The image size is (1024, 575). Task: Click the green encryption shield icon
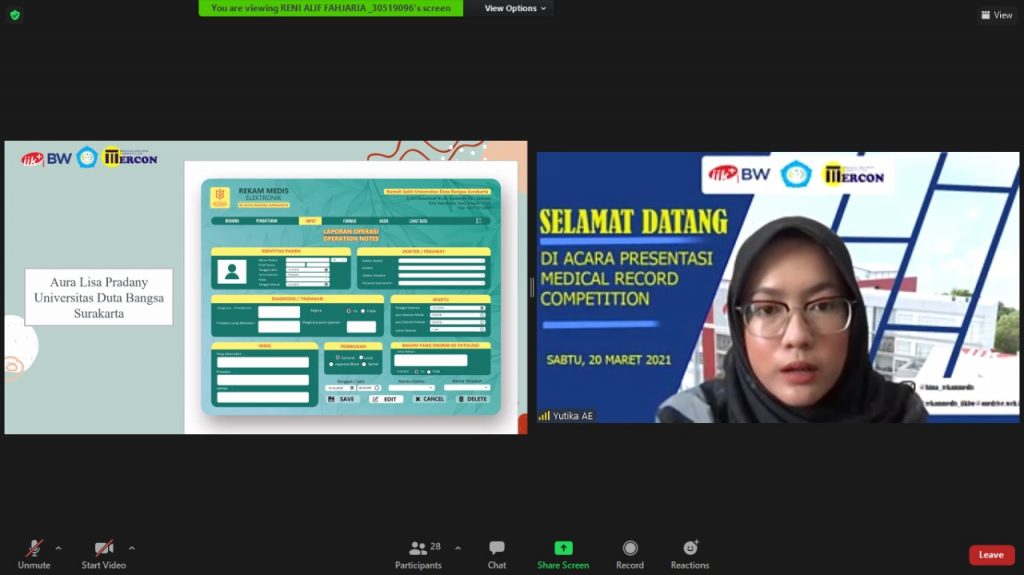click(x=14, y=14)
